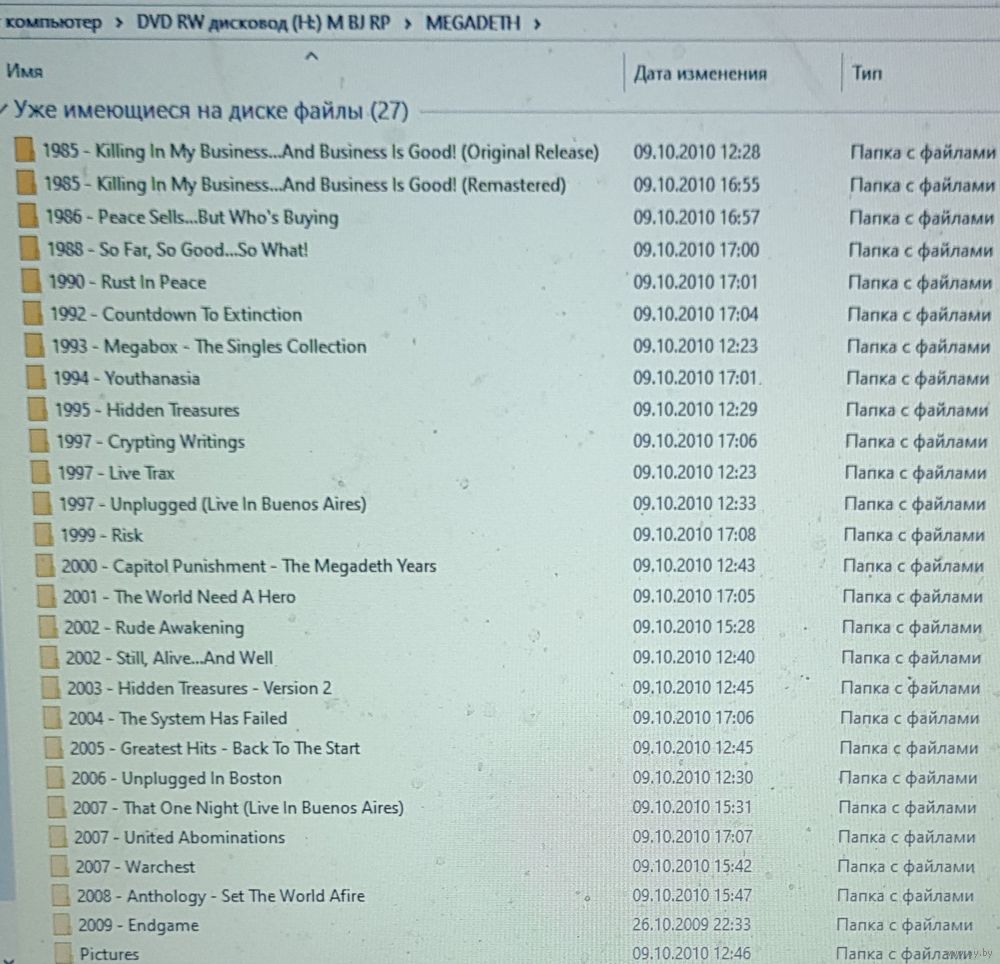Click The System Has Failed folder icon
This screenshot has height=964, width=1000.
pyautogui.click(x=52, y=717)
